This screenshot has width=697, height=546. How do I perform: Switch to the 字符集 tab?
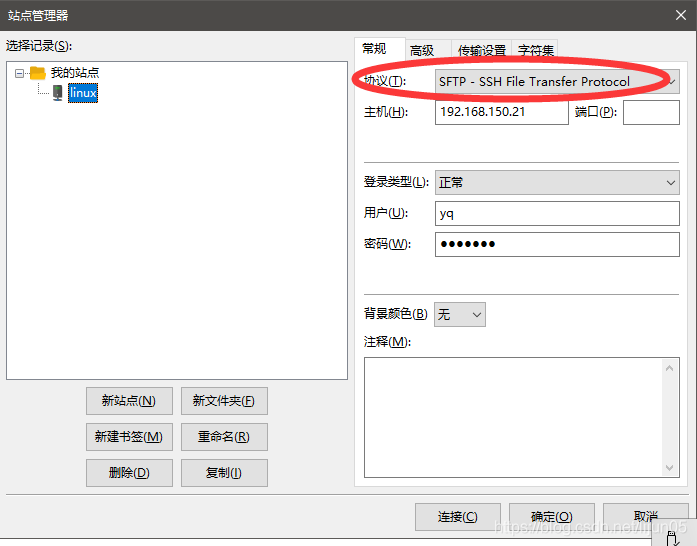coord(536,50)
